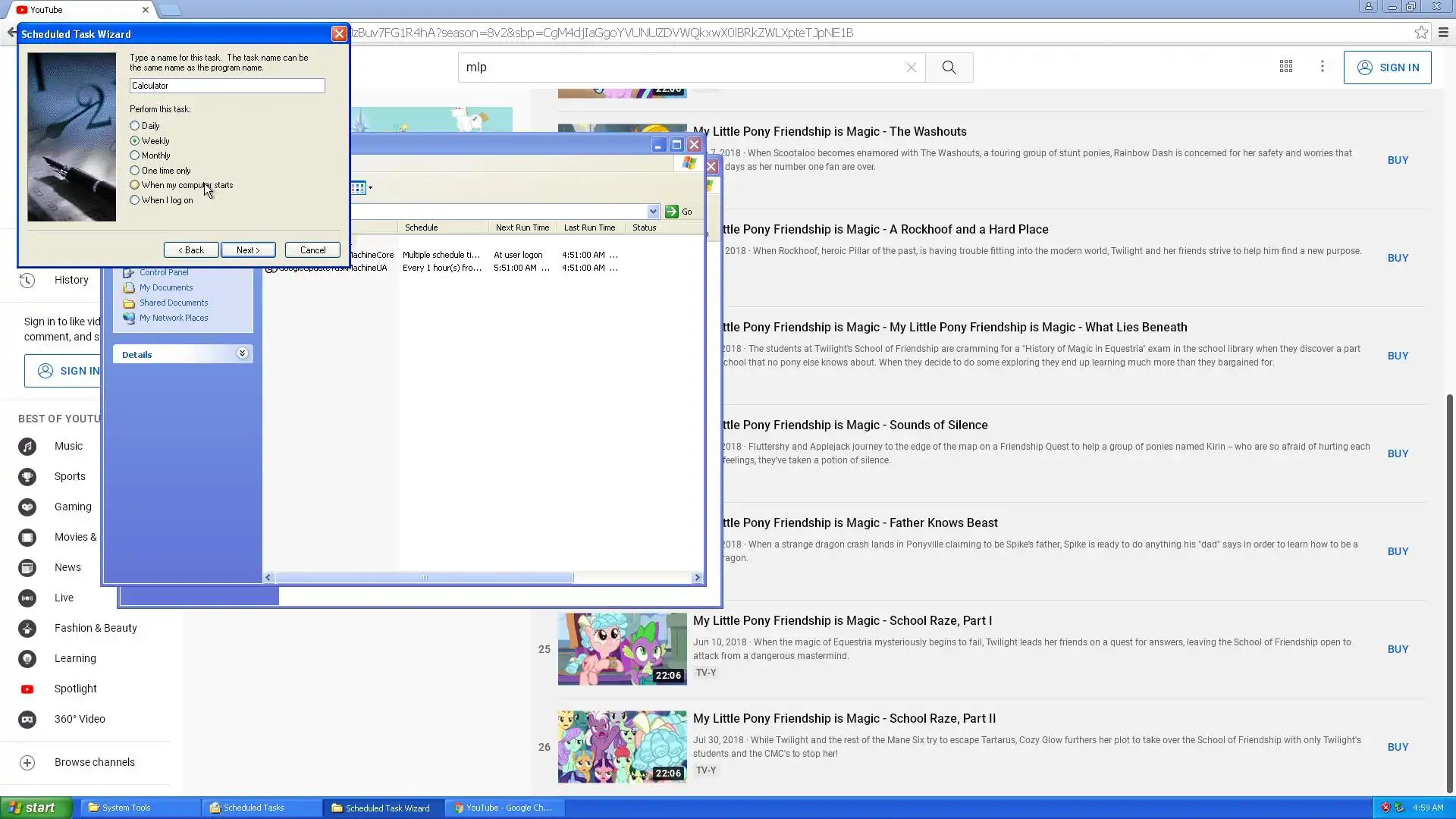Click the YouTube search magnifier icon
Viewport: 1456px width, 819px height.
[x=949, y=67]
